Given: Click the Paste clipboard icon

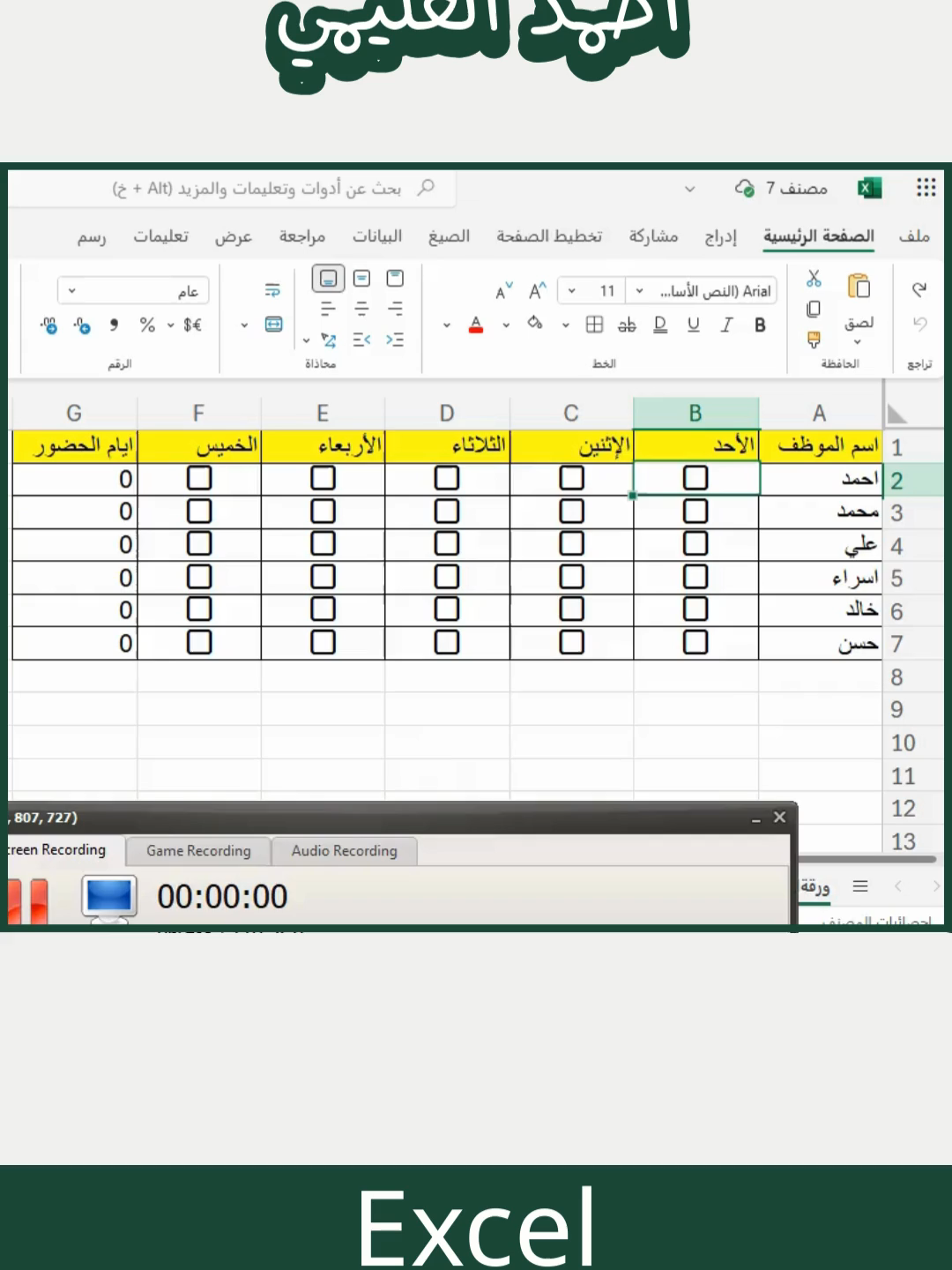Looking at the screenshot, I should pyautogui.click(x=859, y=286).
